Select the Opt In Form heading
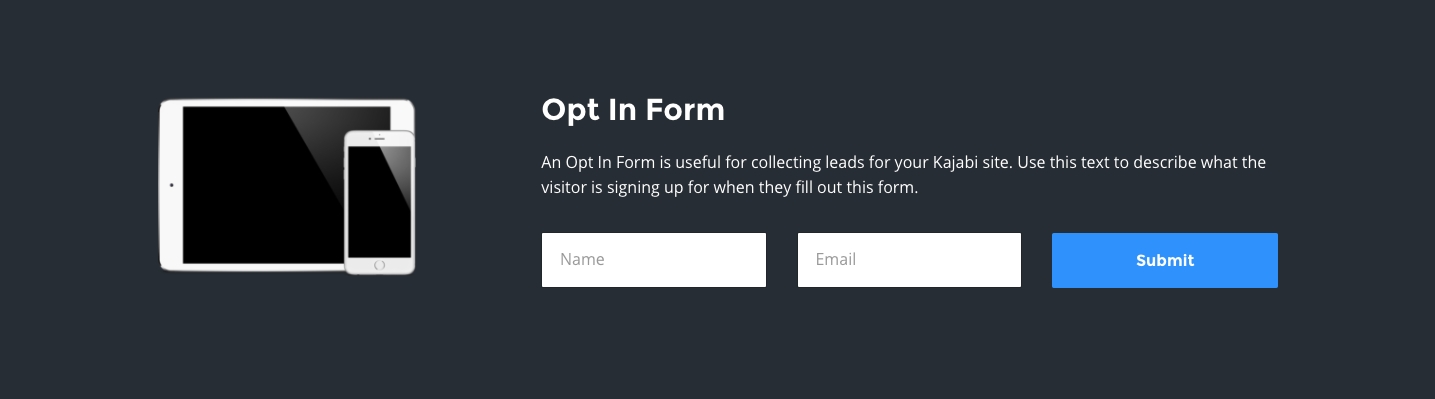Screen dimensions: 1435x399 pos(633,109)
